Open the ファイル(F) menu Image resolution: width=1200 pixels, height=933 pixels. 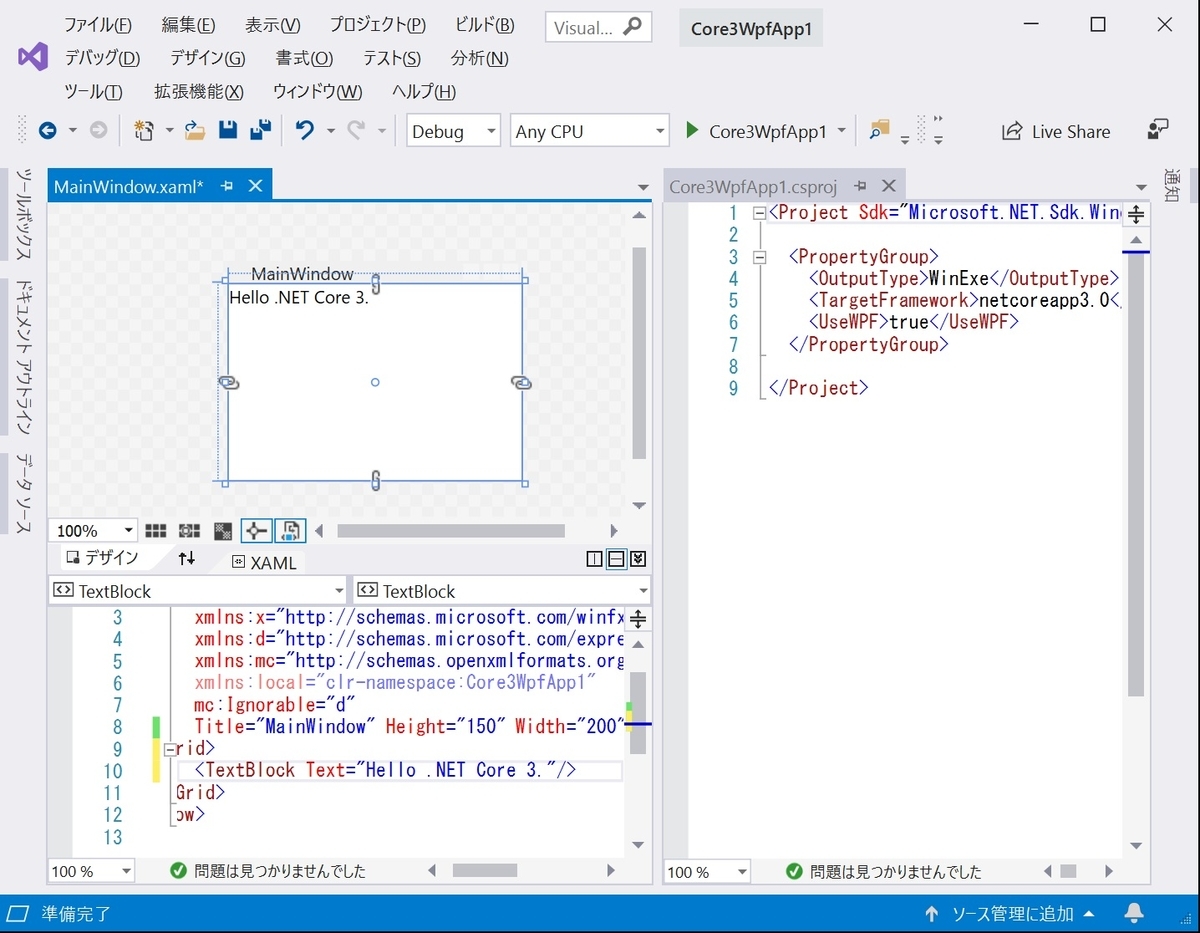(x=97, y=25)
